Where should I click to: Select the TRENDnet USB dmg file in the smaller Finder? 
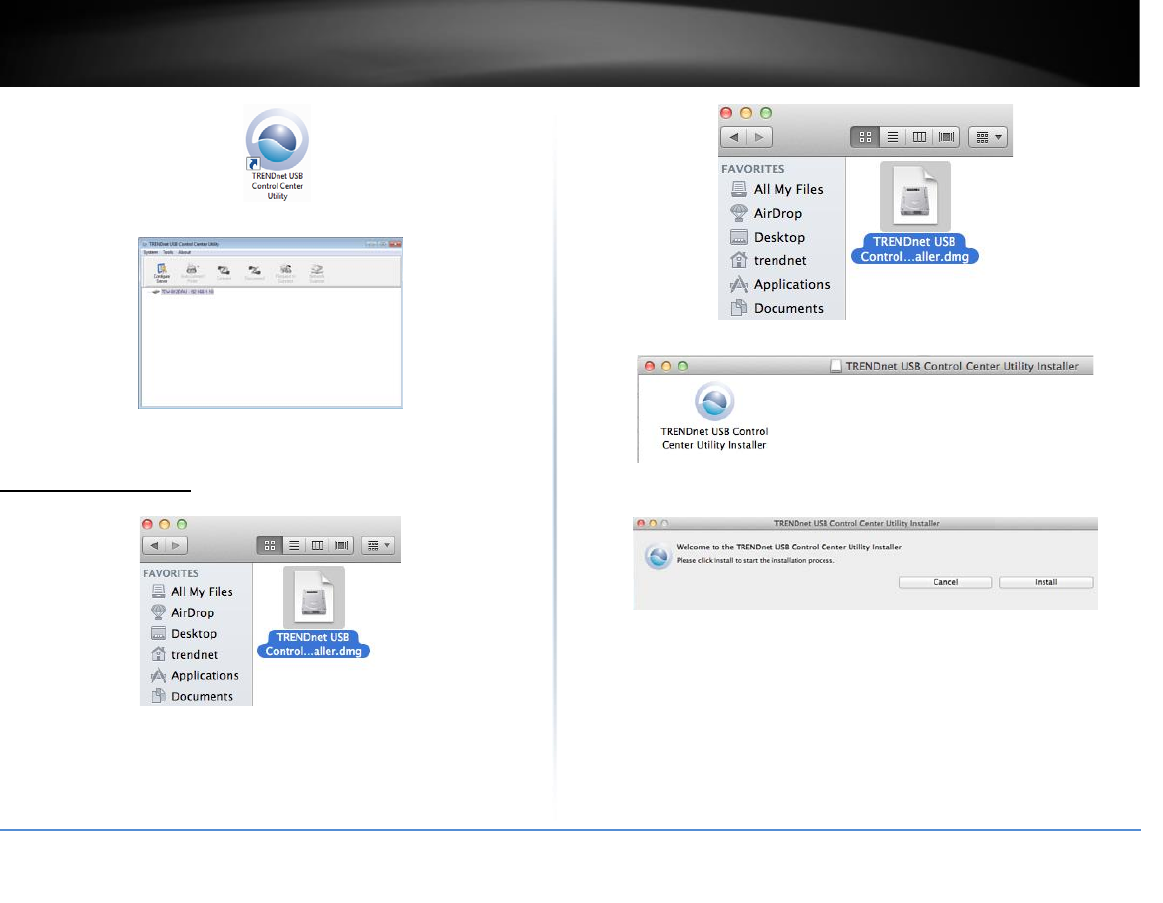click(313, 612)
